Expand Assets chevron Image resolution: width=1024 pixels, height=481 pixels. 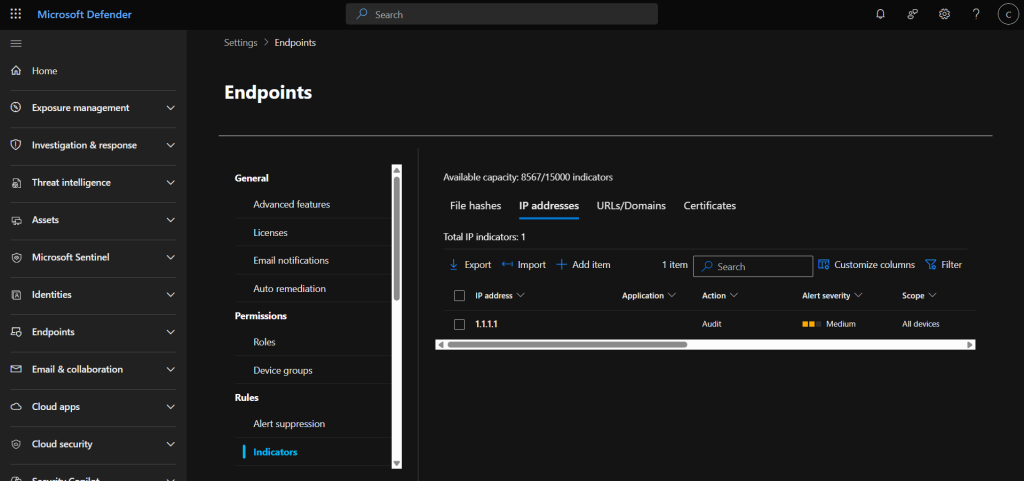pos(170,220)
